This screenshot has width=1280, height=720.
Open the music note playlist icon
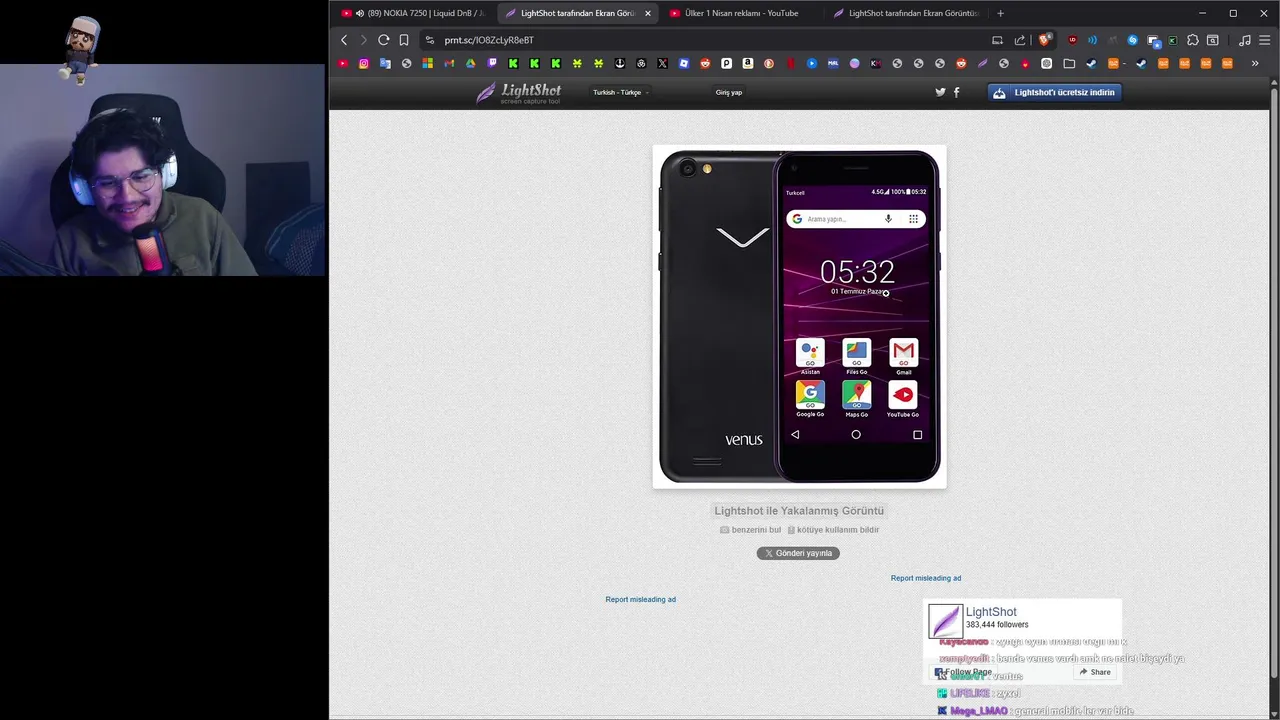point(1245,40)
